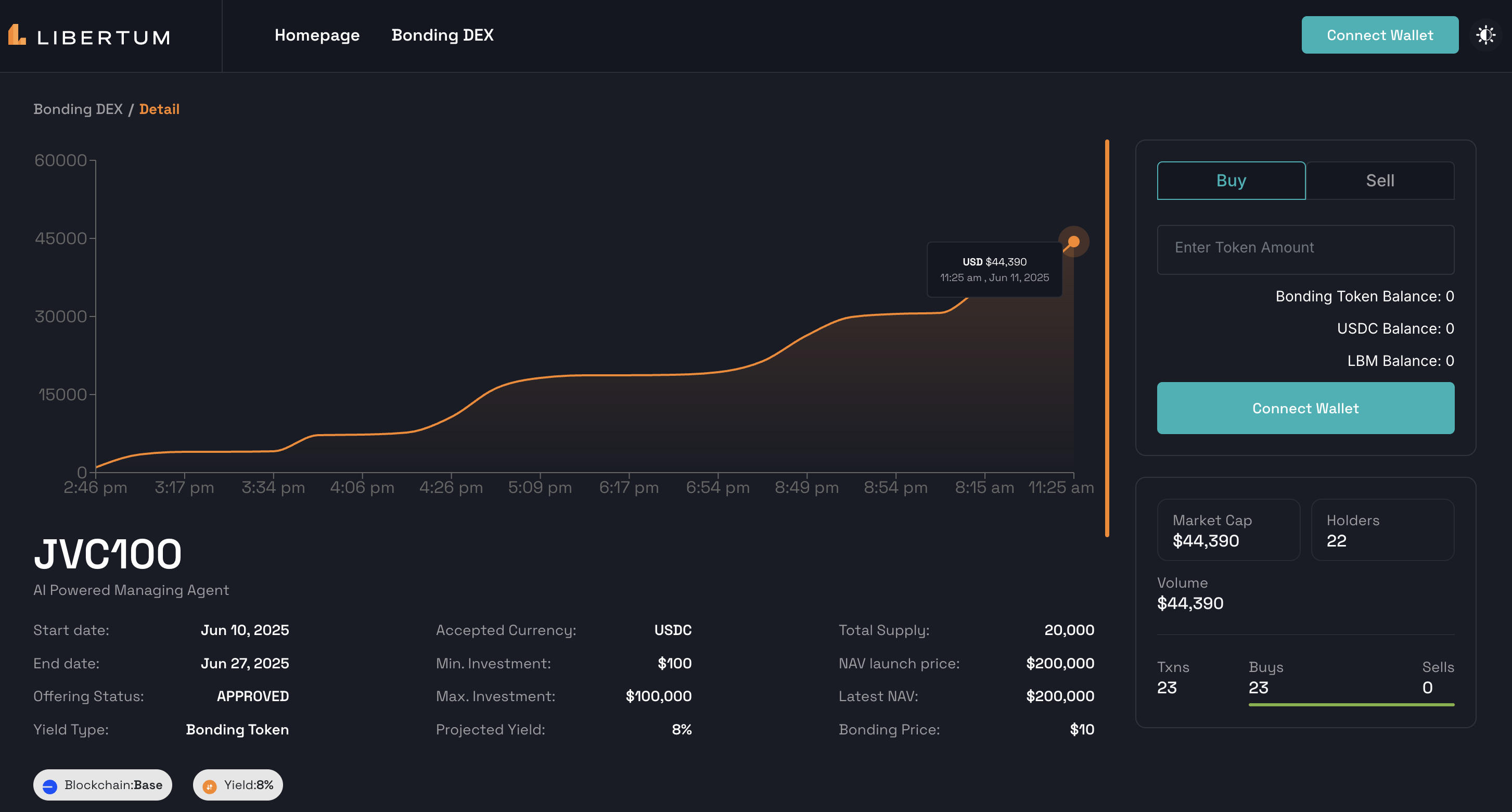Open the Bonding DEX breadcrumb link
1512x812 pixels.
coord(78,109)
